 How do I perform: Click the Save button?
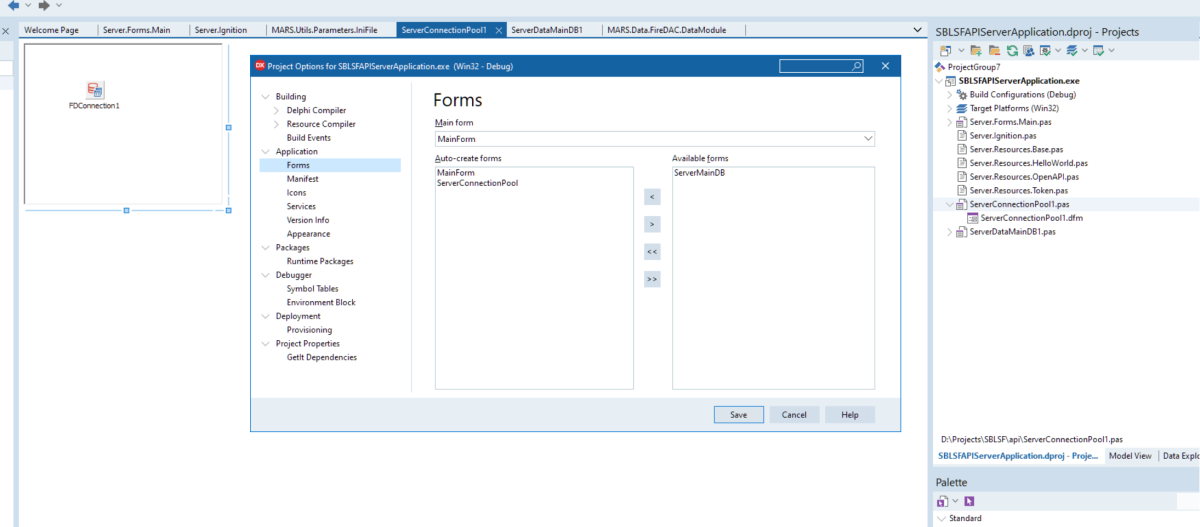point(739,414)
